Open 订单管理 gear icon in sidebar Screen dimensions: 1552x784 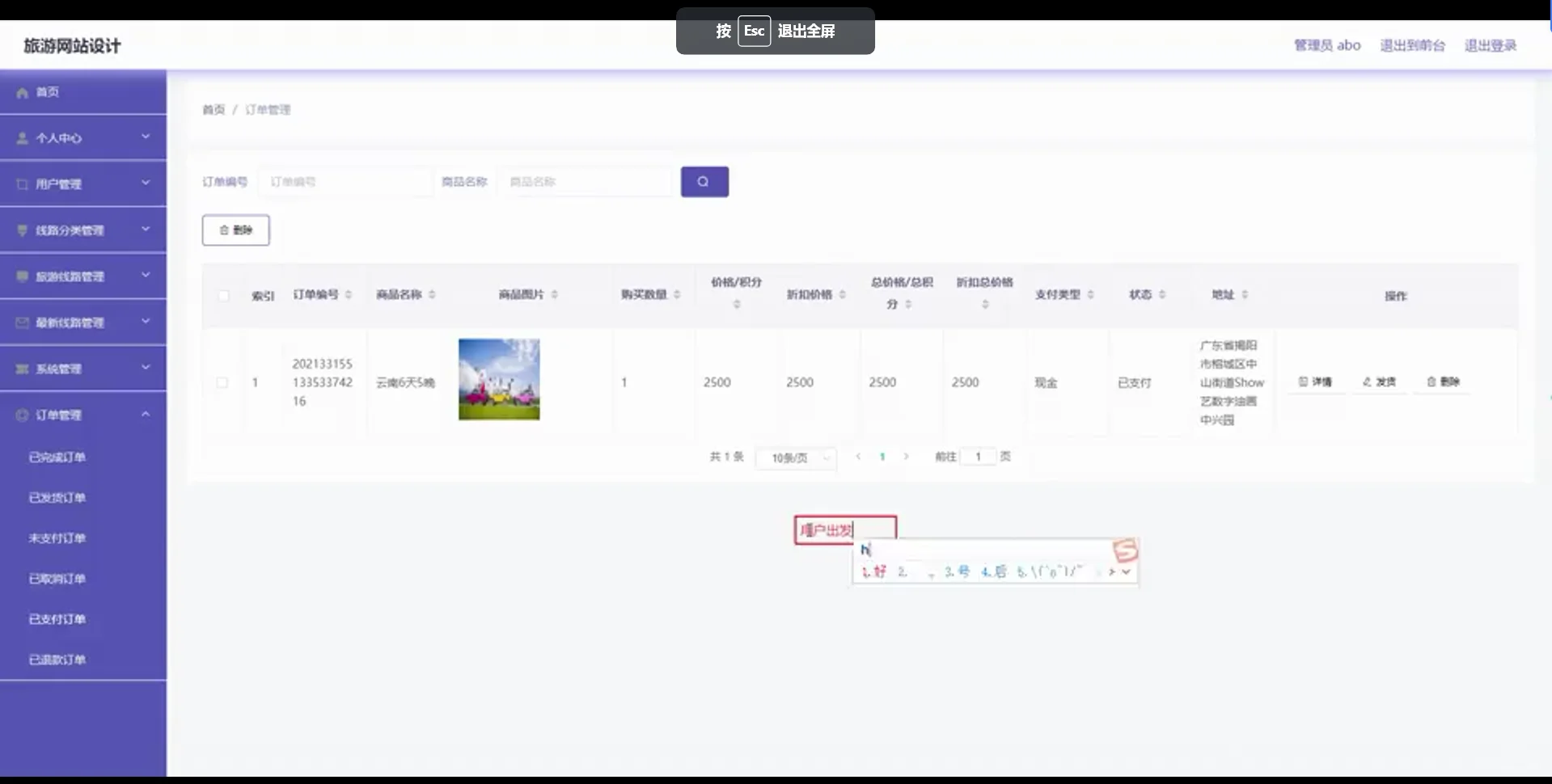point(21,415)
